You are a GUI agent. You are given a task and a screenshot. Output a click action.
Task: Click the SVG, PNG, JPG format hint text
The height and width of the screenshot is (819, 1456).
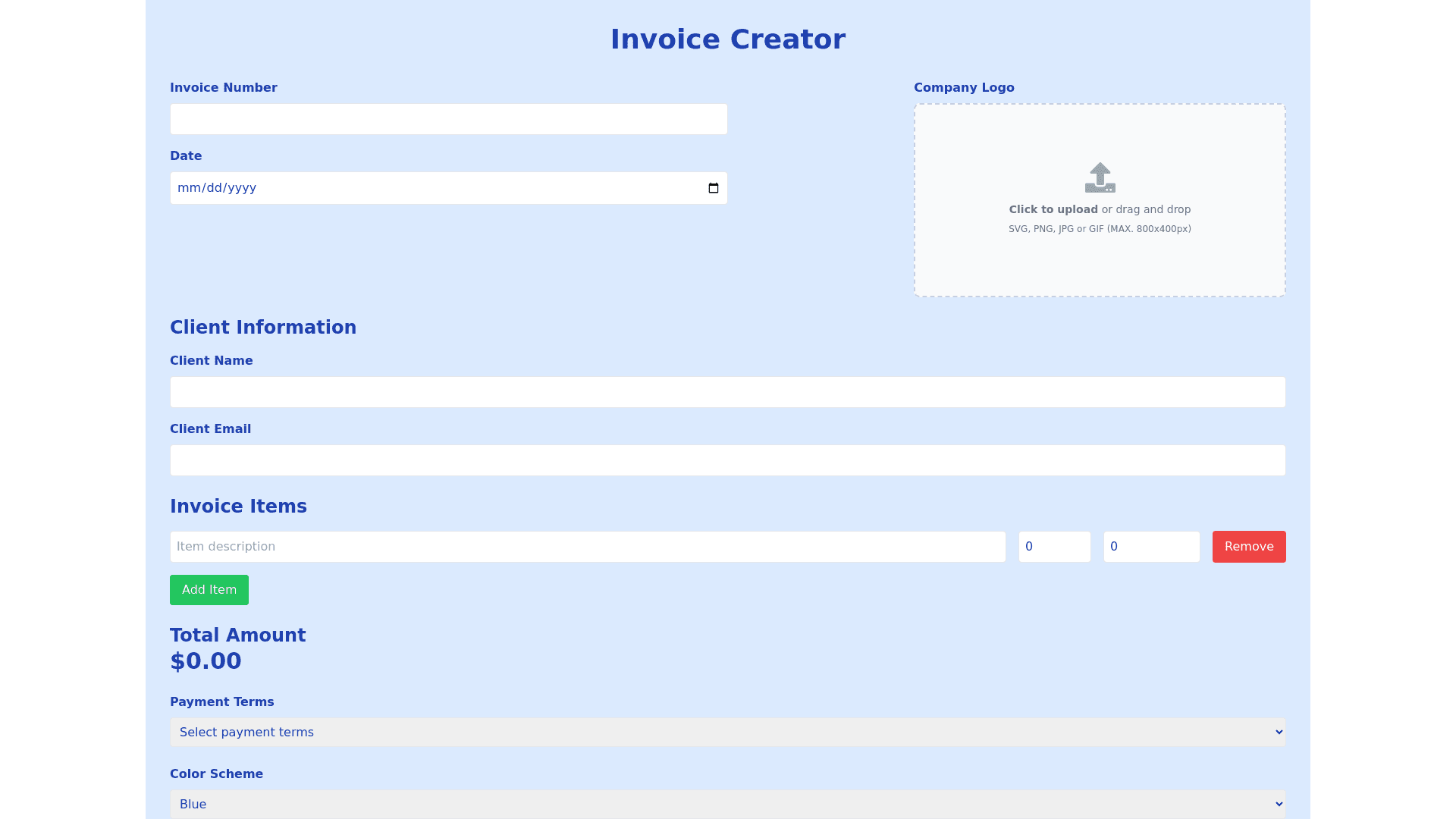(1099, 229)
